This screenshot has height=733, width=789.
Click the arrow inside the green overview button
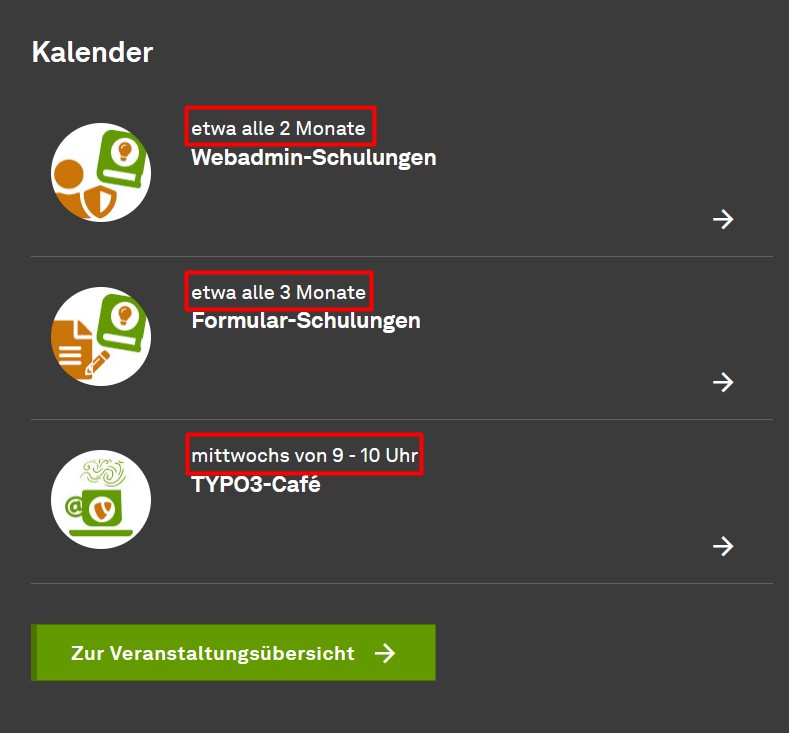pos(385,653)
